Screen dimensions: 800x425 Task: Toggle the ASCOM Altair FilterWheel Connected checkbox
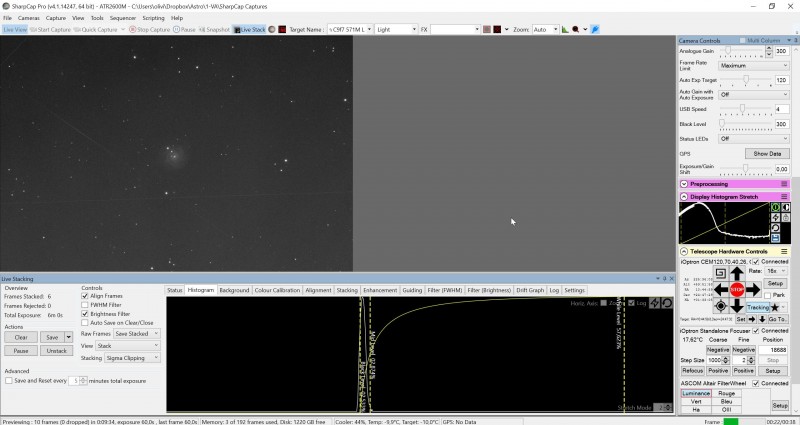click(756, 383)
